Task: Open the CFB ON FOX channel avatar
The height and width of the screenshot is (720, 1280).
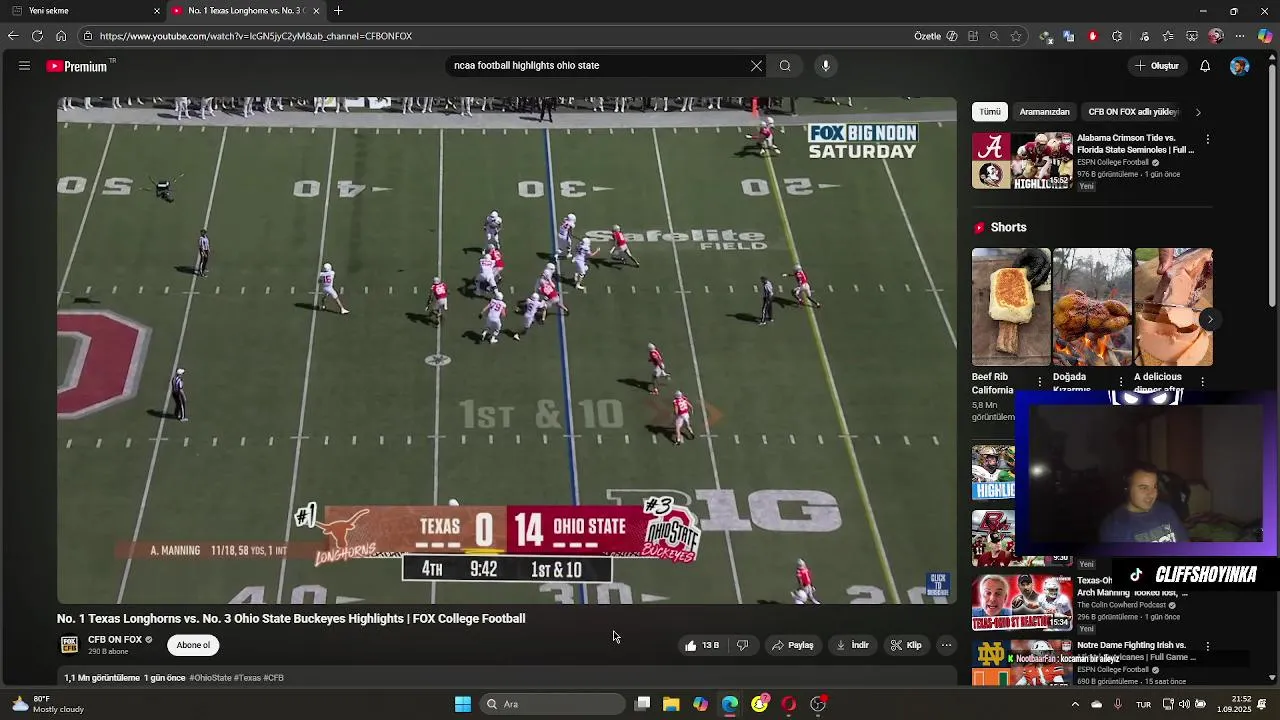Action: 69,645
